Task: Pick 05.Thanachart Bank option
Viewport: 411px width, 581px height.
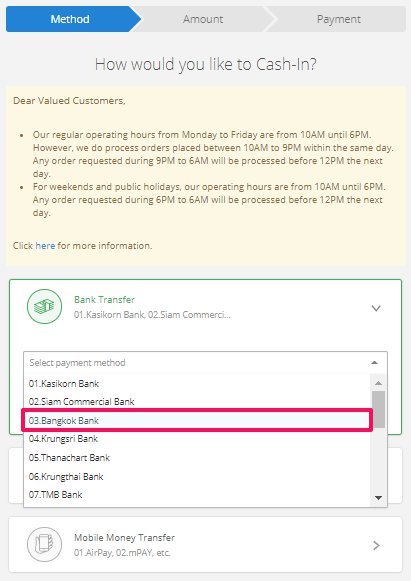Action: tap(197, 458)
